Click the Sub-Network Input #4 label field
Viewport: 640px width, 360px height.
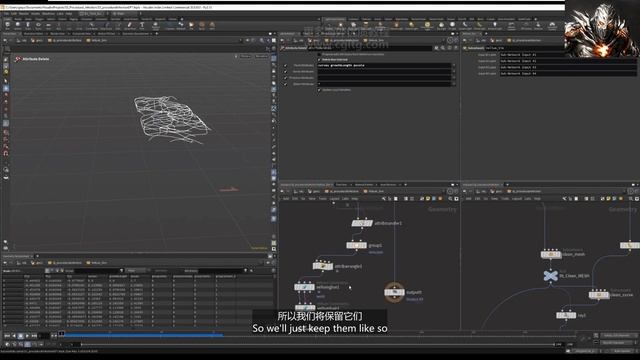(x=567, y=73)
